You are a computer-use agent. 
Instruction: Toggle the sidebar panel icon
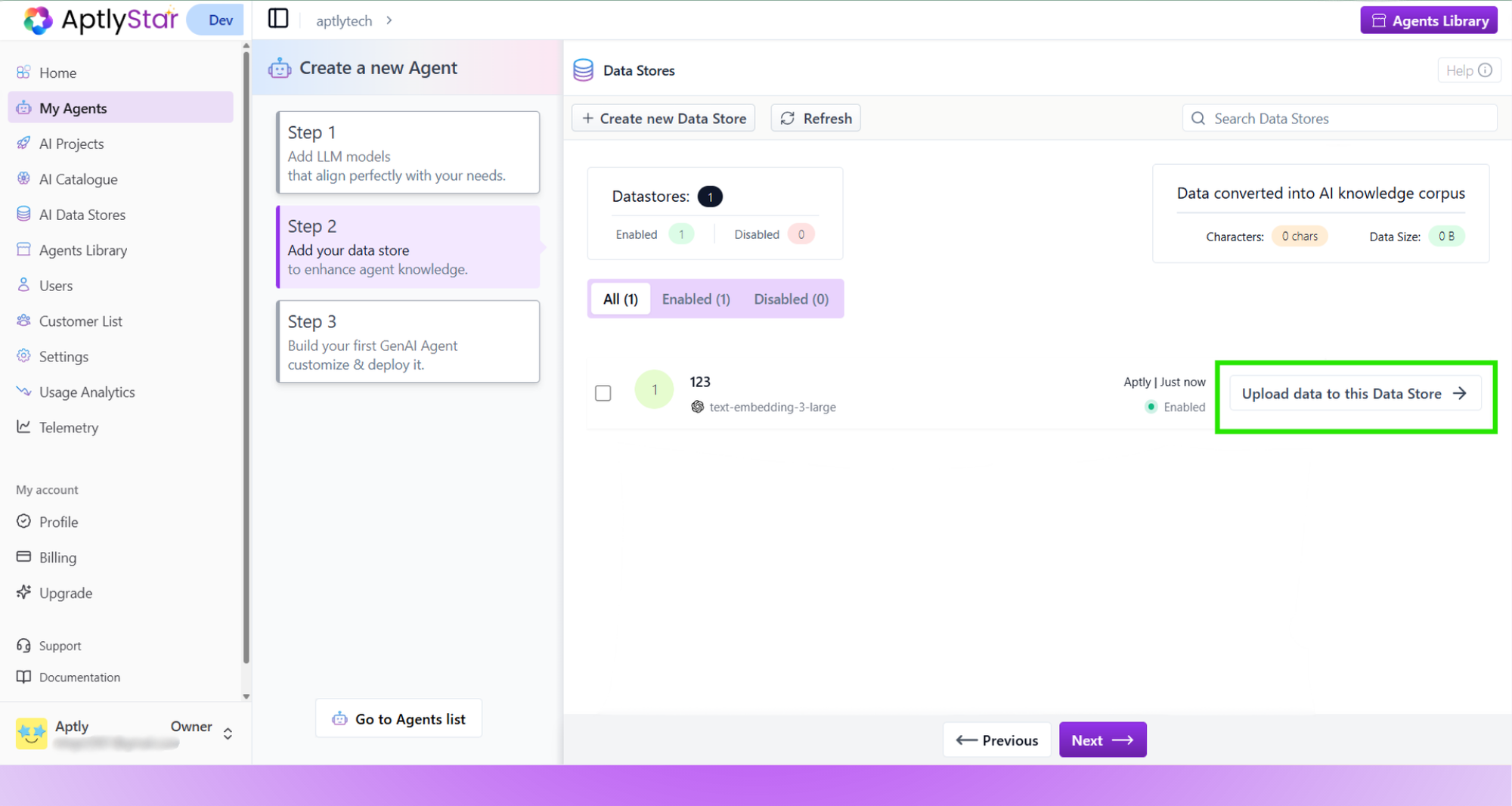(x=278, y=18)
